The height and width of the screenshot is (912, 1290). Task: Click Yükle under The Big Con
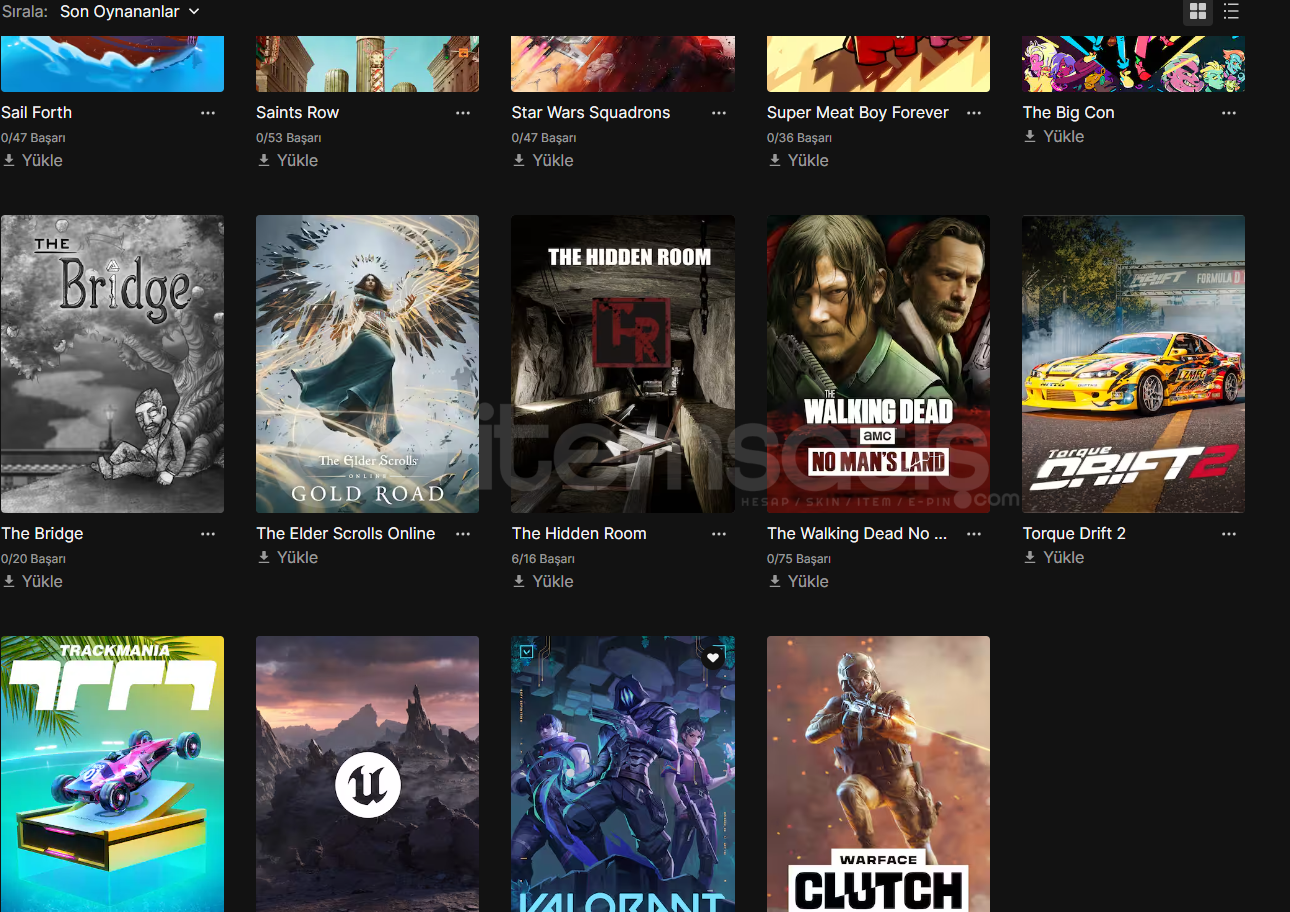(1054, 136)
